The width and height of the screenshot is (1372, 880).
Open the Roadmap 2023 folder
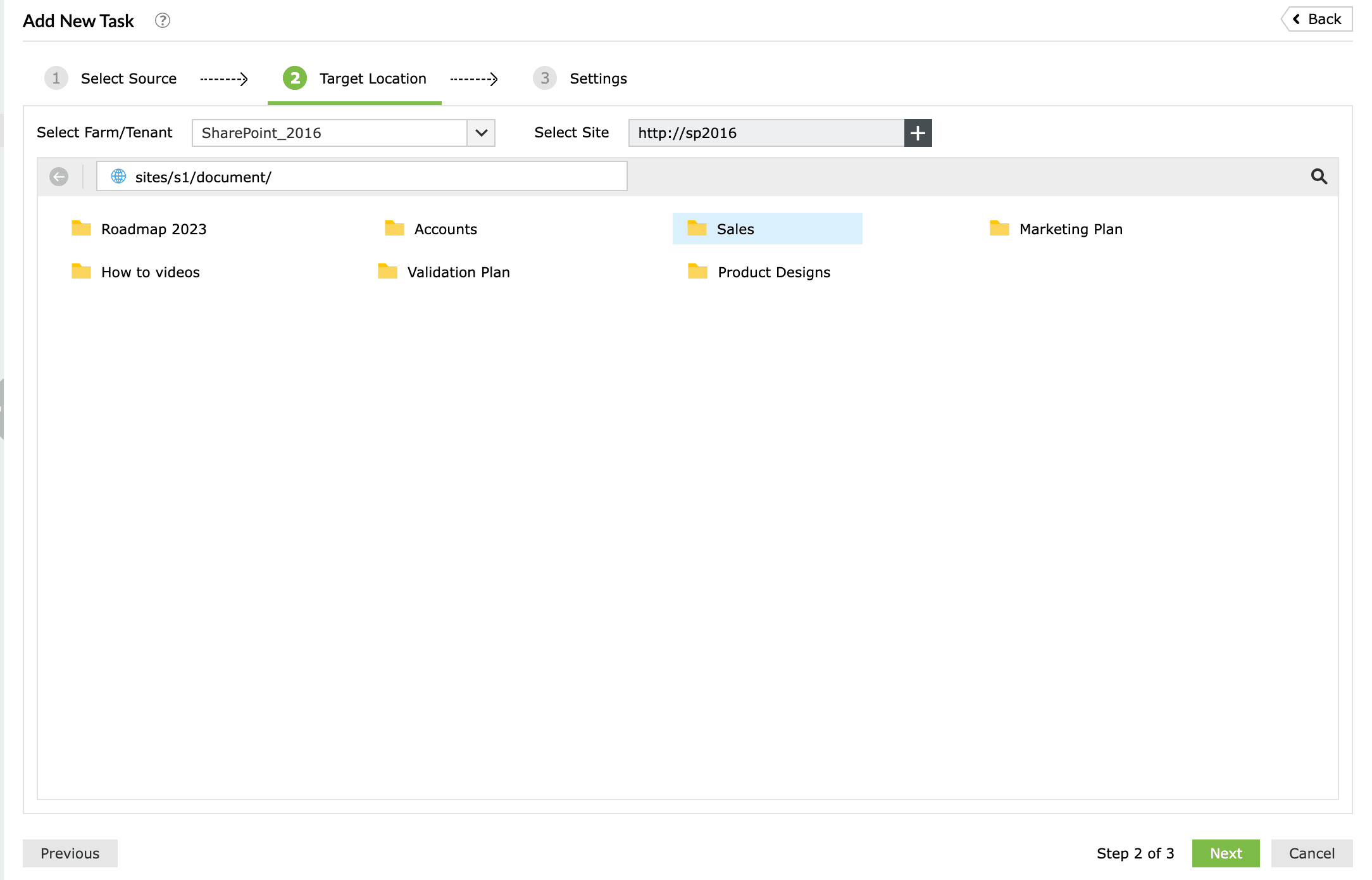coord(153,229)
